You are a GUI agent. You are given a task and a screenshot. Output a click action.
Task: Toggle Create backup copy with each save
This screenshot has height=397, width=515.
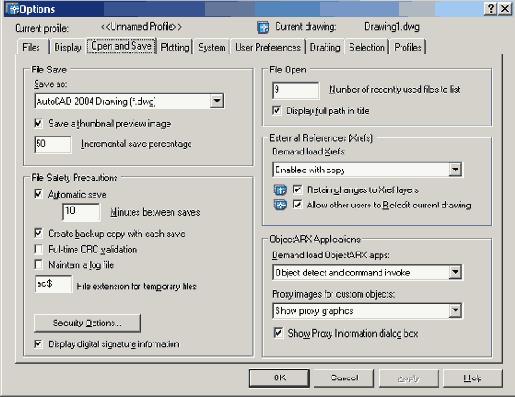pyautogui.click(x=38, y=233)
